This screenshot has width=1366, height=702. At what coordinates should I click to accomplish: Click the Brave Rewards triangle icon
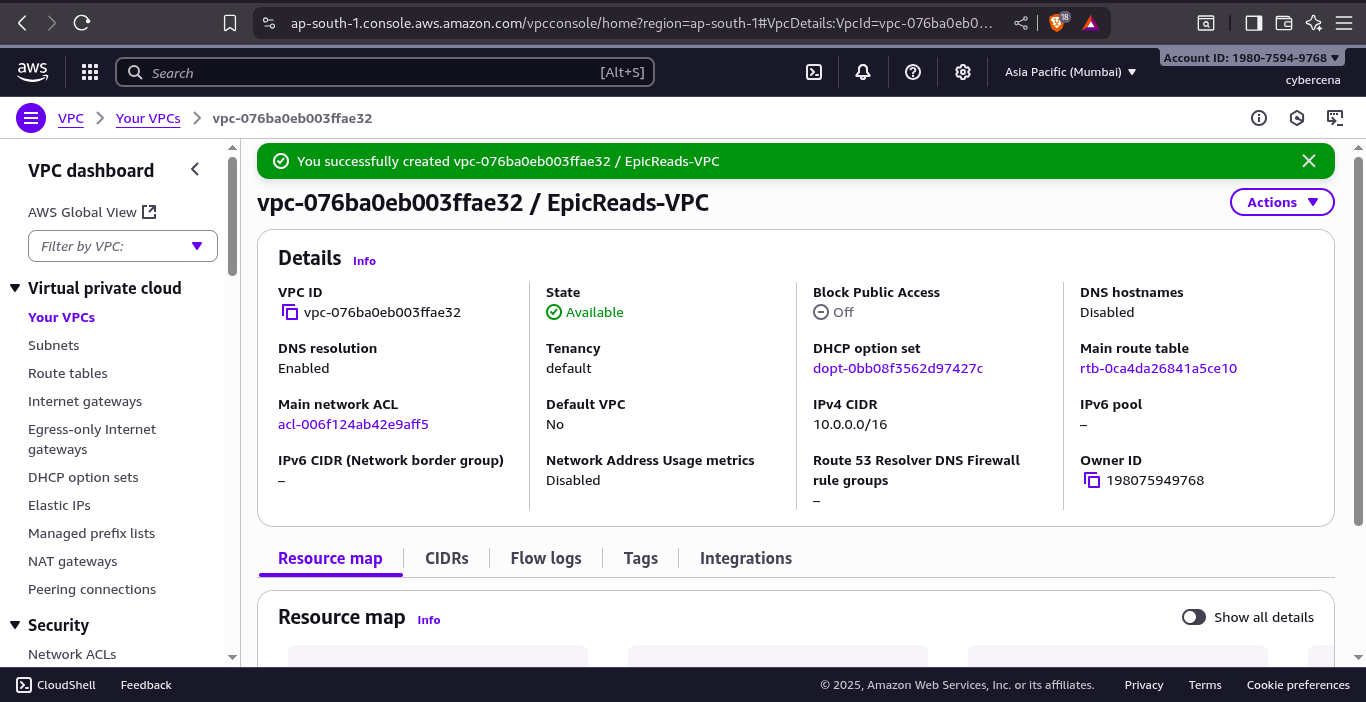pyautogui.click(x=1090, y=22)
